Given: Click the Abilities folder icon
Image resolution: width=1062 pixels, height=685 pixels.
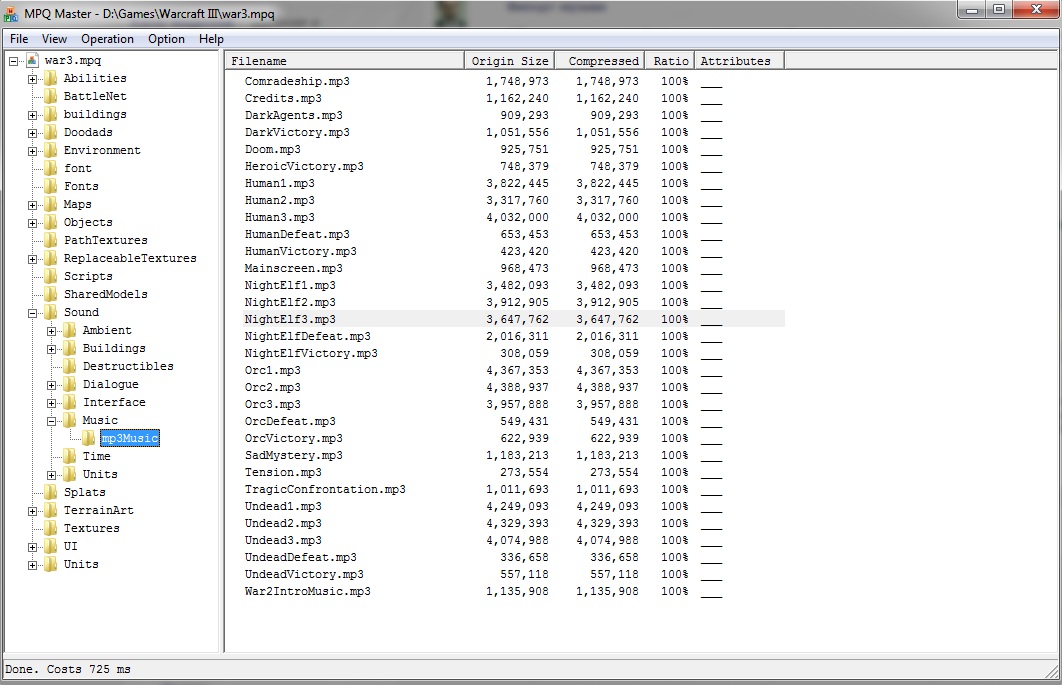Looking at the screenshot, I should point(51,79).
